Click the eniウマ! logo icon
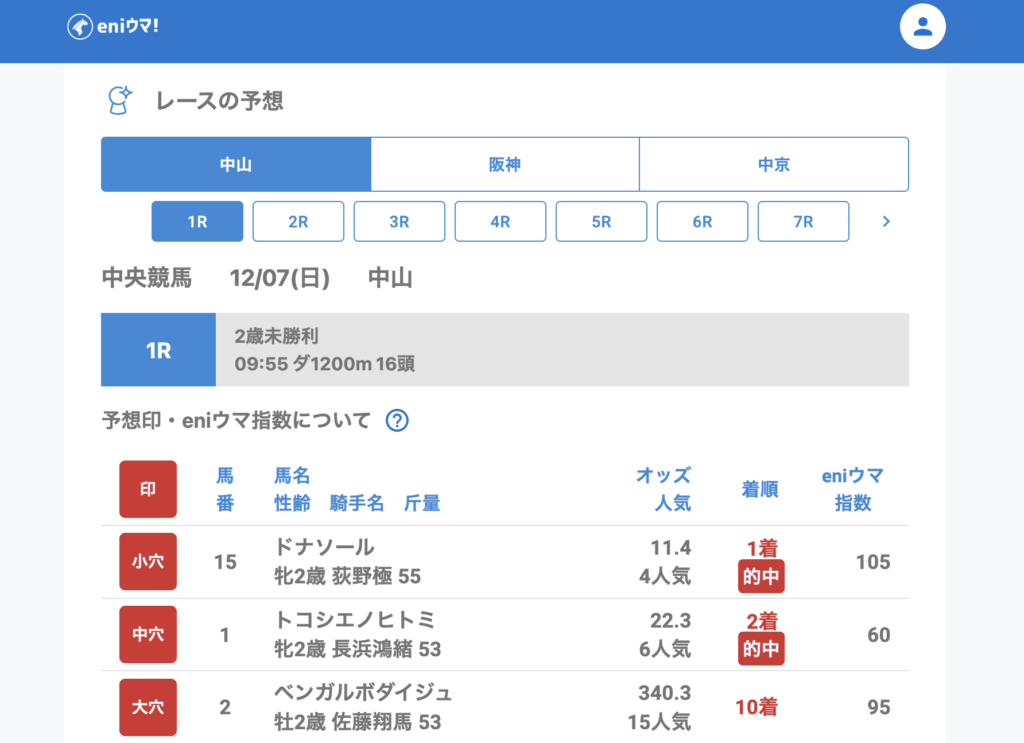1024x743 pixels. (80, 27)
